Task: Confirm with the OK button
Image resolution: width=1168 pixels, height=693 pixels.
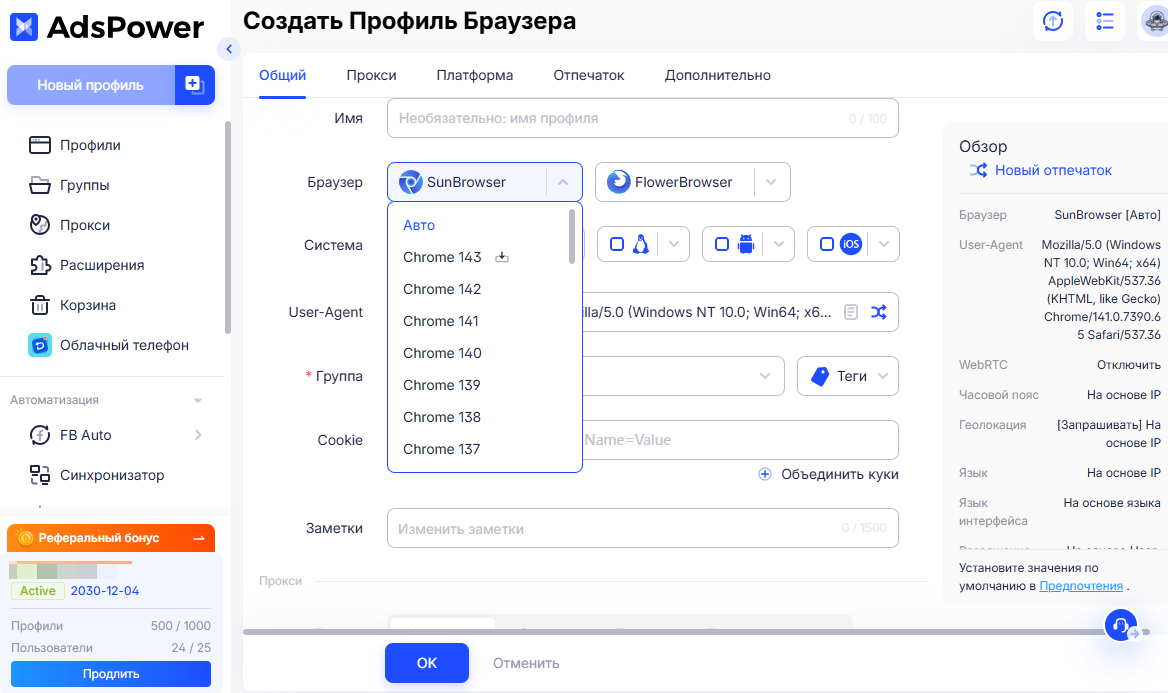Action: 427,663
